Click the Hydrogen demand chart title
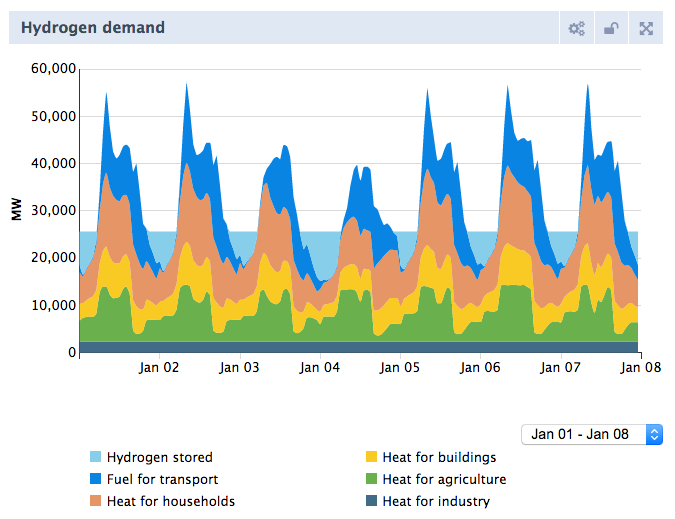 [x=93, y=28]
